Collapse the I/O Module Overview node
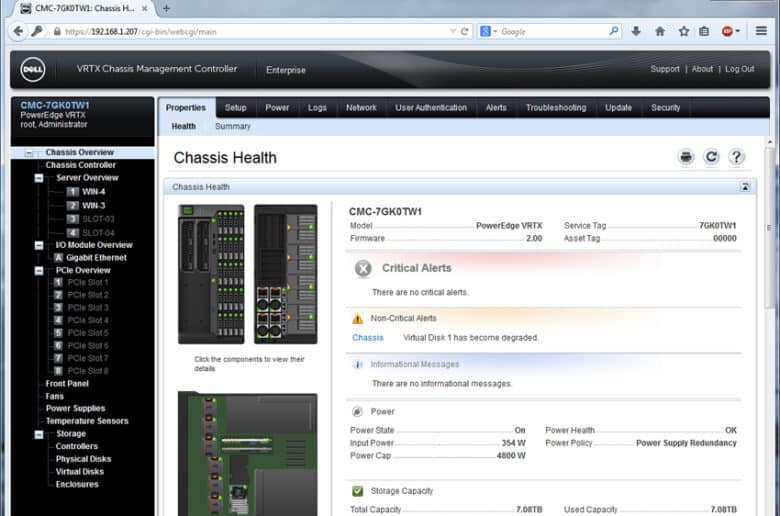Image resolution: width=780 pixels, height=516 pixels. 39,245
